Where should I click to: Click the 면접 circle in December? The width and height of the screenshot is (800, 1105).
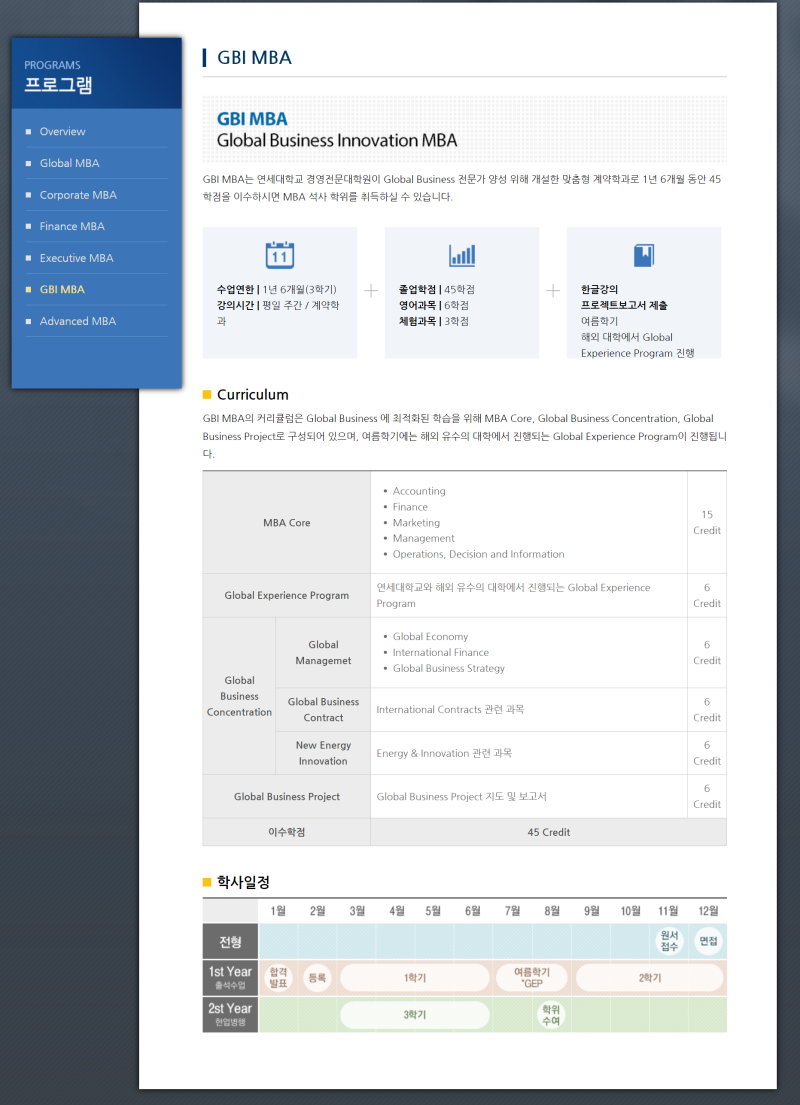click(708, 941)
